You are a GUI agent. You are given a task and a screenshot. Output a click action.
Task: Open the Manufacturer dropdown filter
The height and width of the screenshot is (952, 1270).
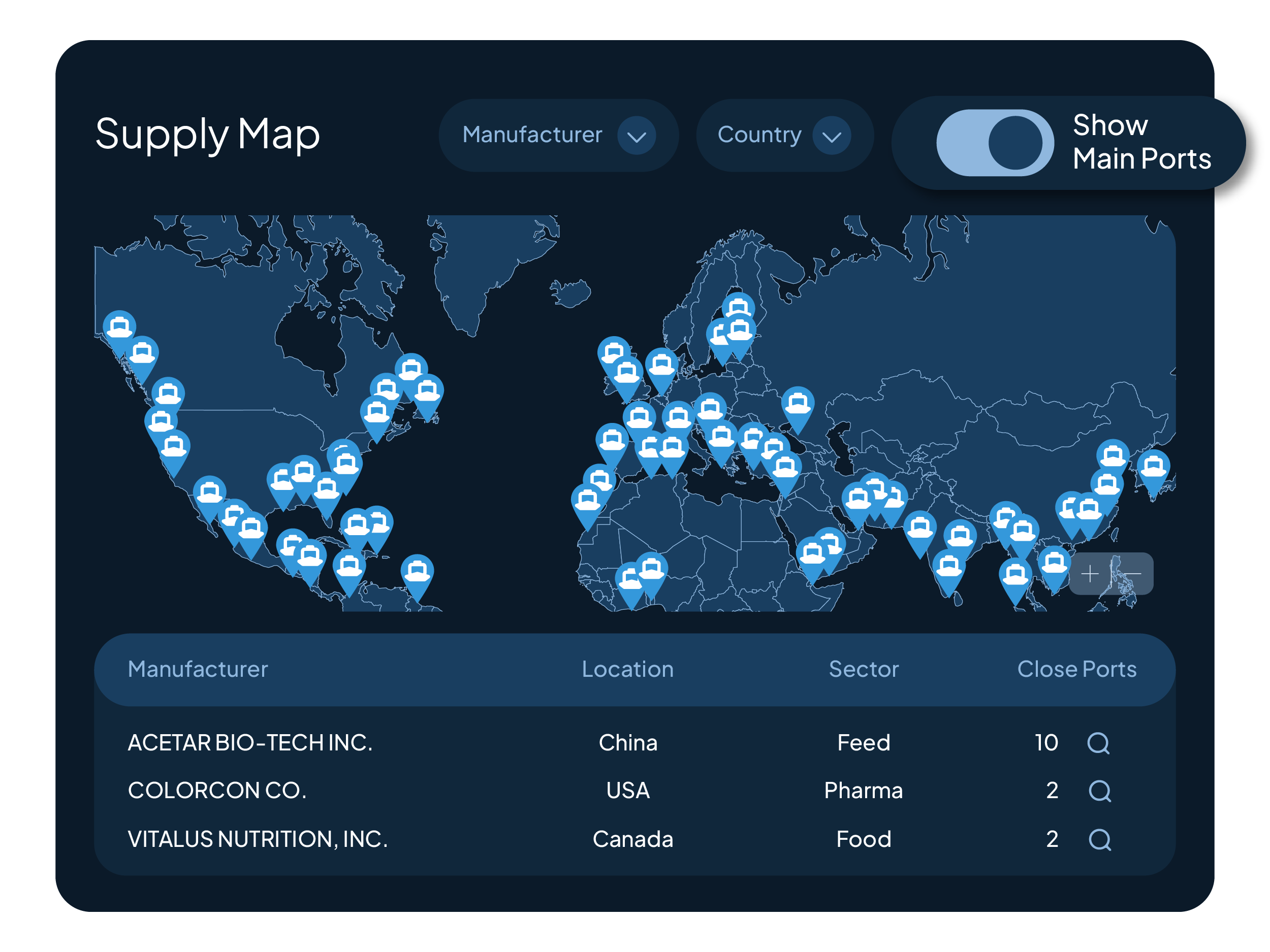558,136
